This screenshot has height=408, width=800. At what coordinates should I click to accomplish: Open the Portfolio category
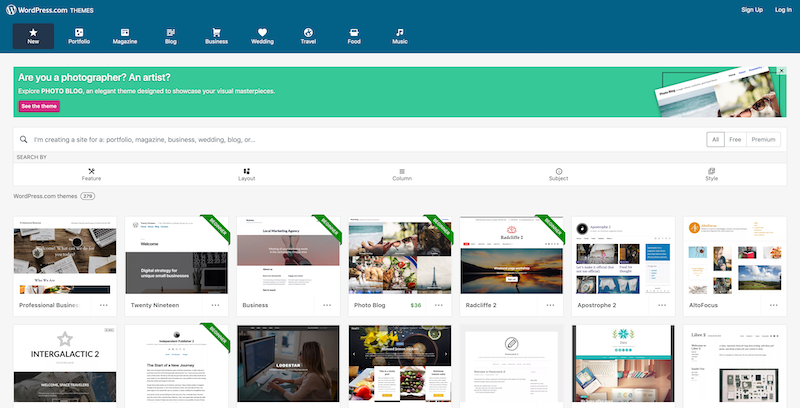click(79, 36)
